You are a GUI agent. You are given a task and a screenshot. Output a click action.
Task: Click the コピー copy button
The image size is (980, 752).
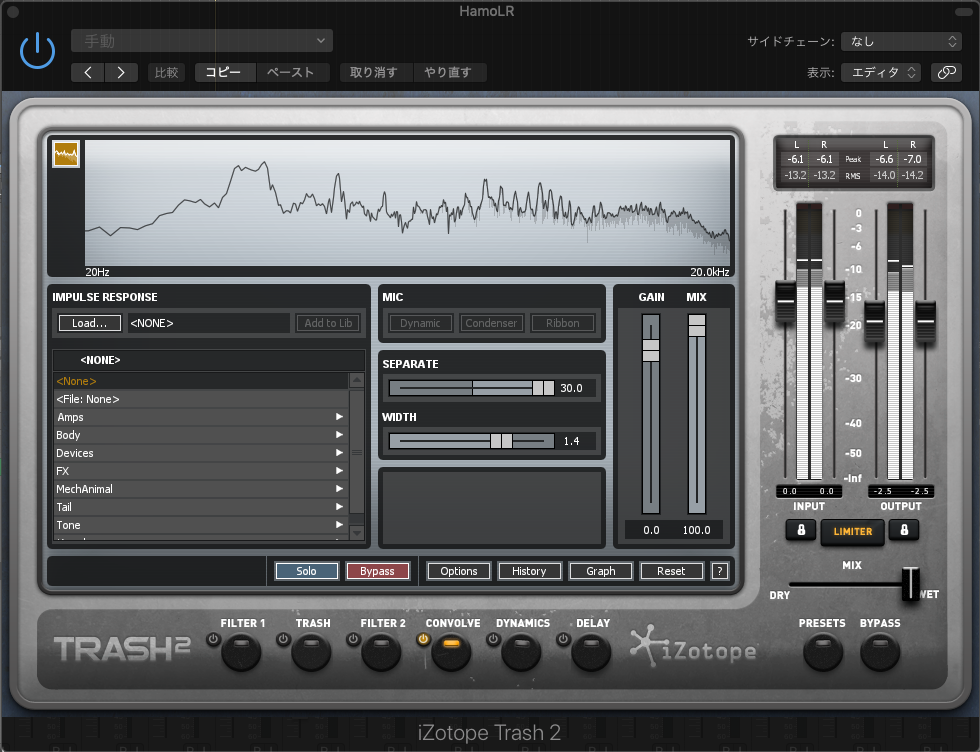tap(225, 73)
